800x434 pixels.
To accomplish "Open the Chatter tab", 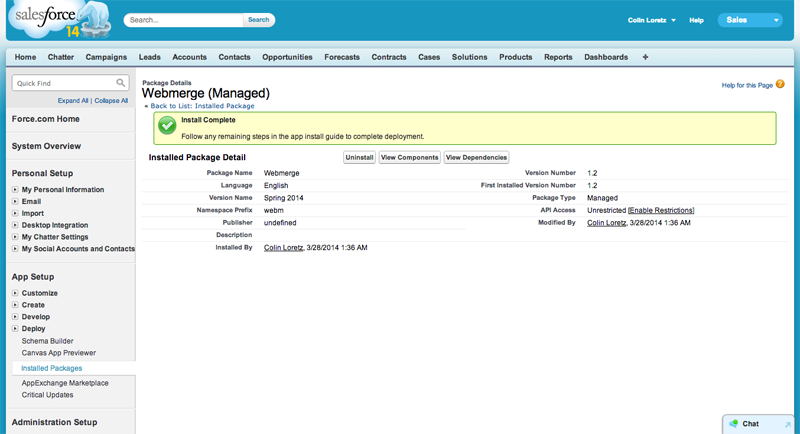I will pyautogui.click(x=61, y=57).
